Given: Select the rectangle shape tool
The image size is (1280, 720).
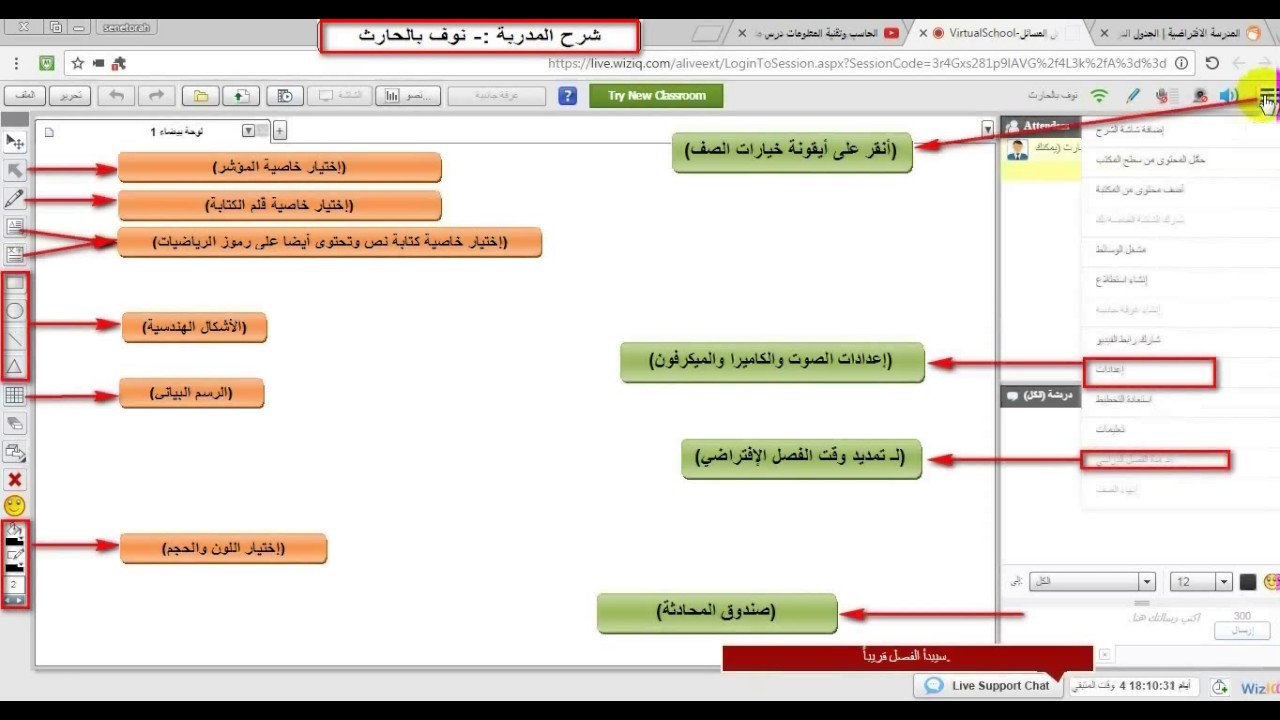Looking at the screenshot, I should (15, 284).
